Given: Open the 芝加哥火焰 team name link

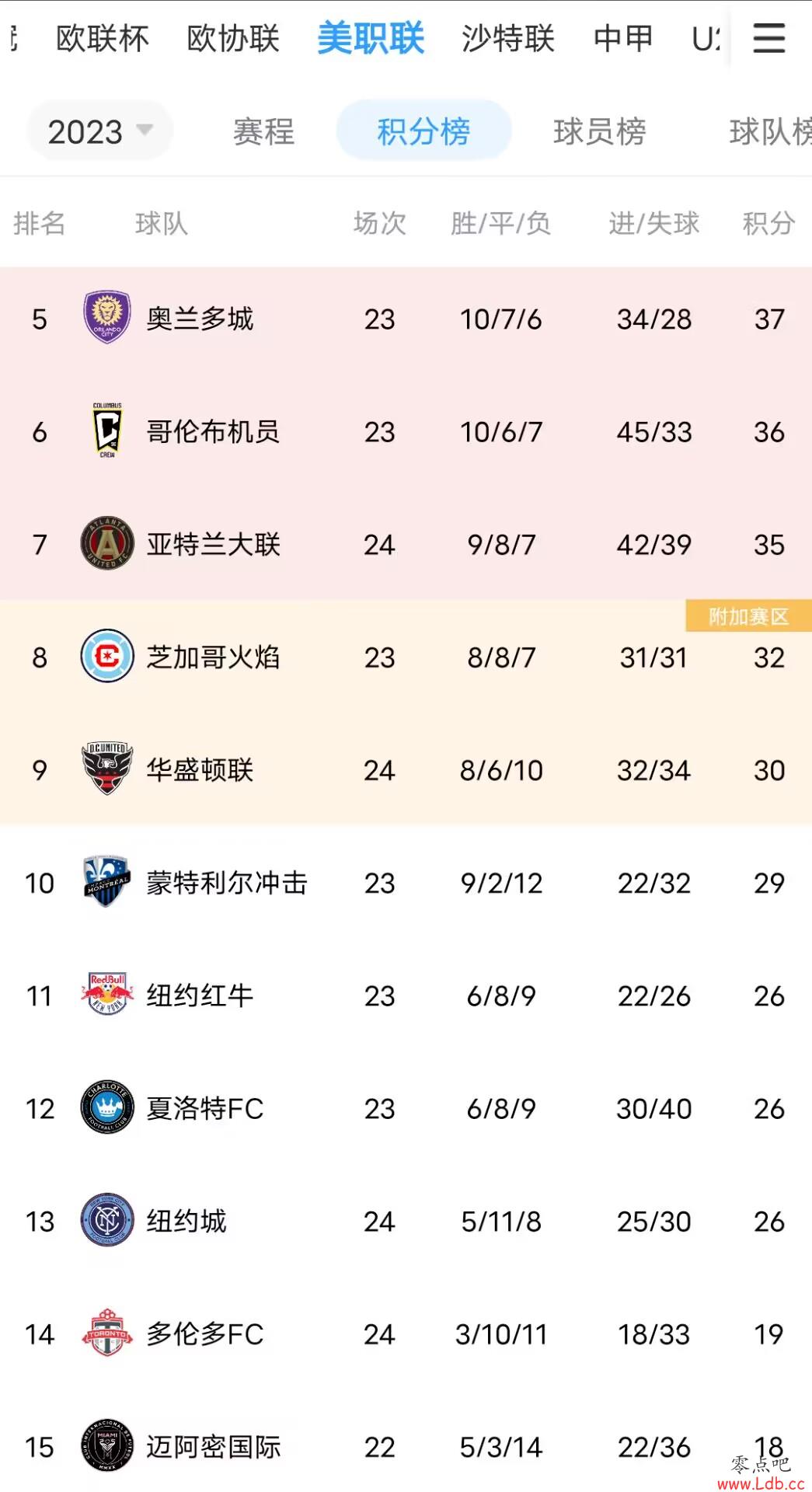Looking at the screenshot, I should click(214, 657).
